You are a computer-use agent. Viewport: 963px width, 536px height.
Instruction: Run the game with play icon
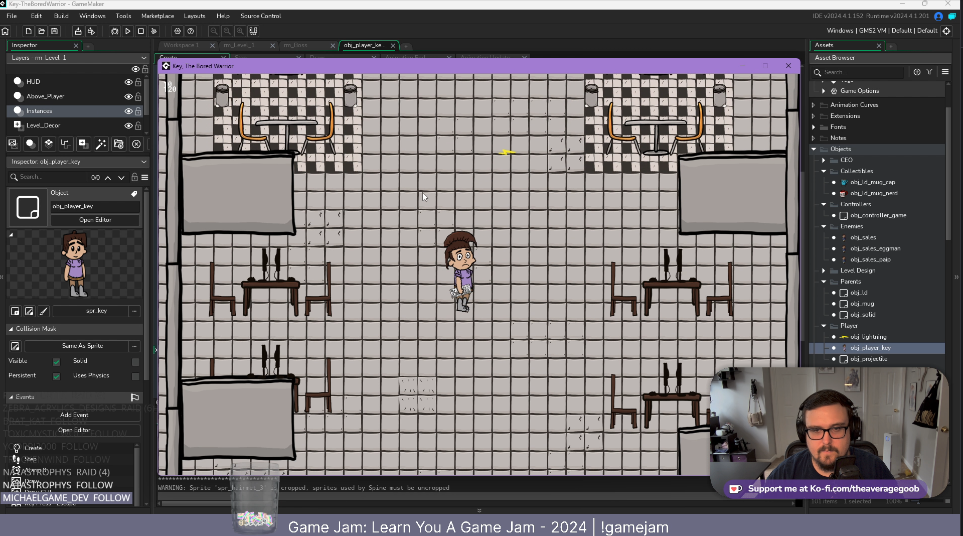point(128,31)
